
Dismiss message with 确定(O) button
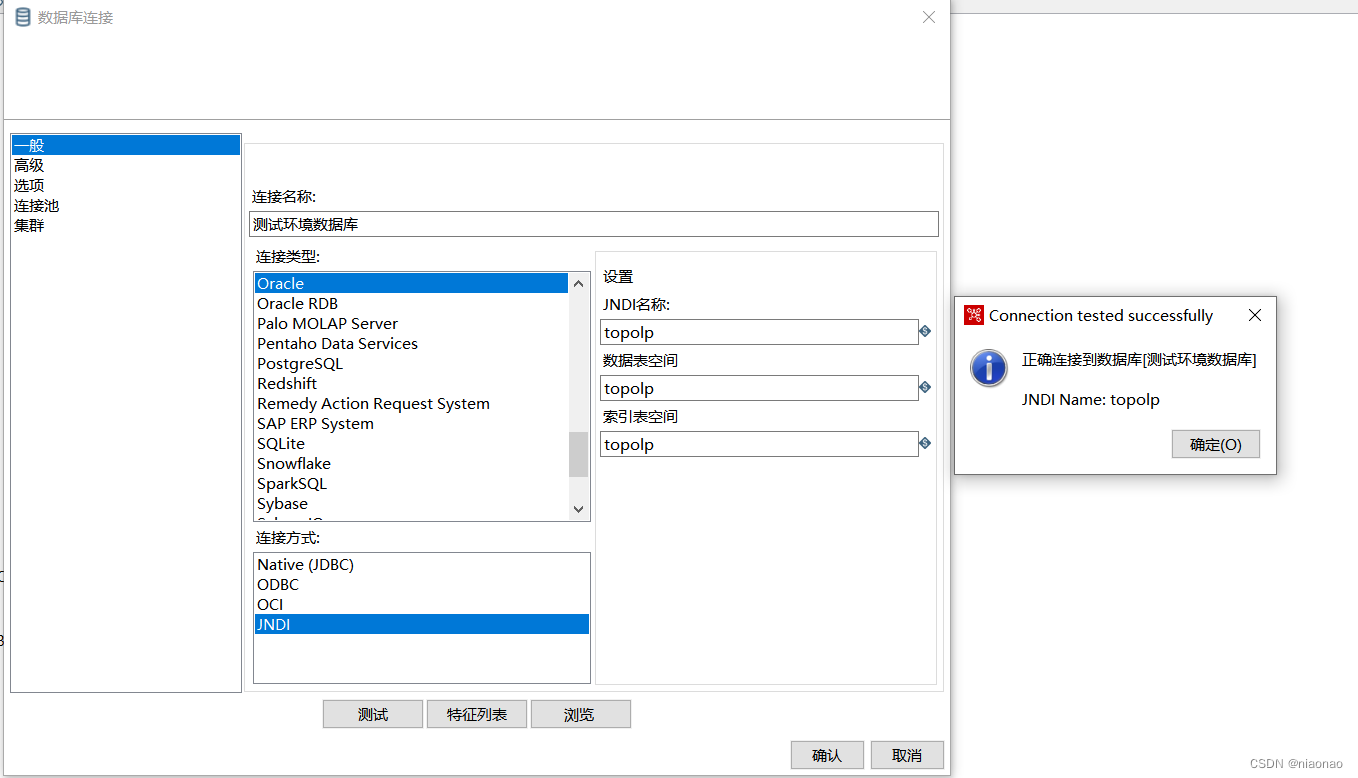pyautogui.click(x=1216, y=444)
